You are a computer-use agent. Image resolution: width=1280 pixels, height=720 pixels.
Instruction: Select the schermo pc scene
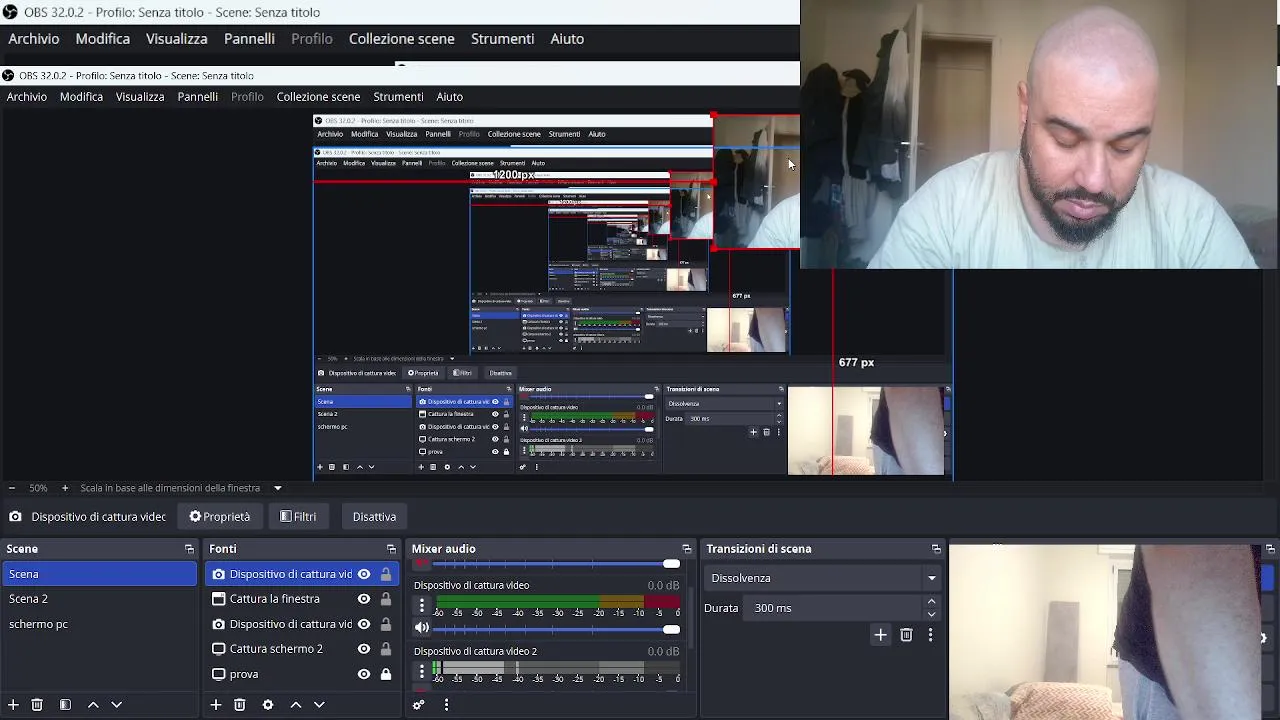[x=100, y=624]
